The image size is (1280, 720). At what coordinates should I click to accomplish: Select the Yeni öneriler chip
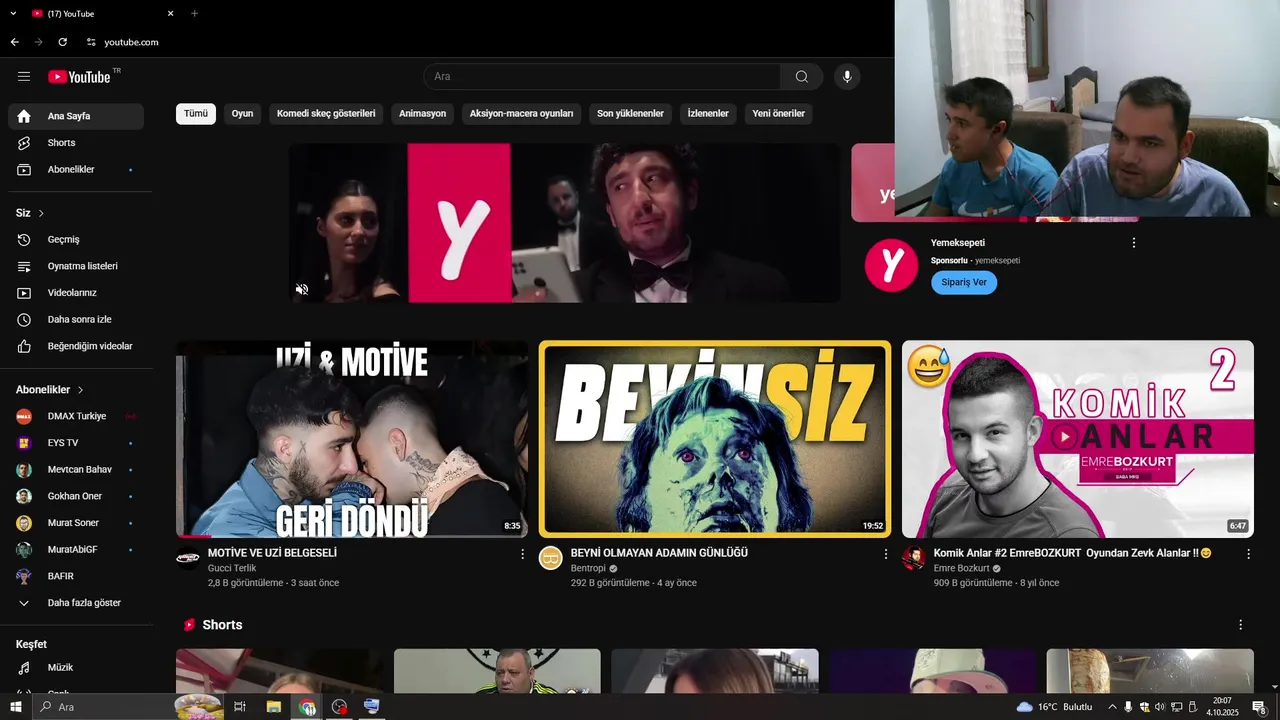pyautogui.click(x=778, y=114)
